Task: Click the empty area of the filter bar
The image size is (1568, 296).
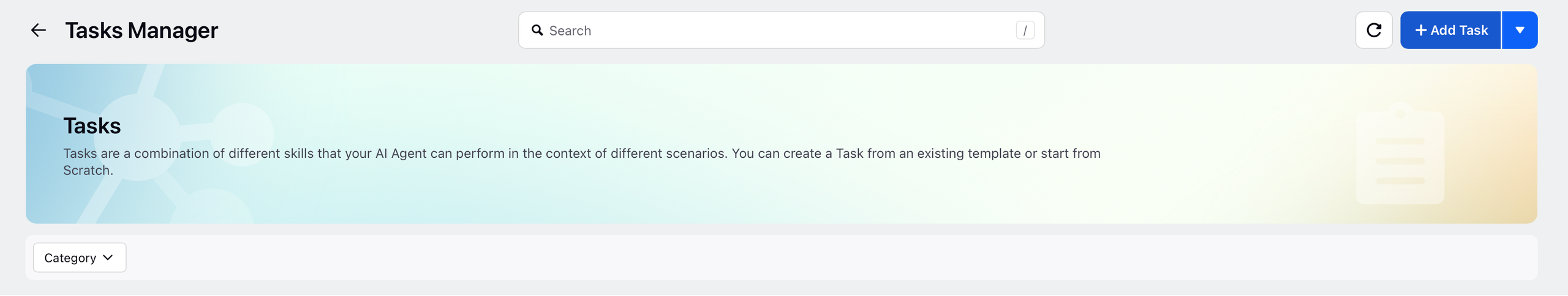Action: (827, 257)
